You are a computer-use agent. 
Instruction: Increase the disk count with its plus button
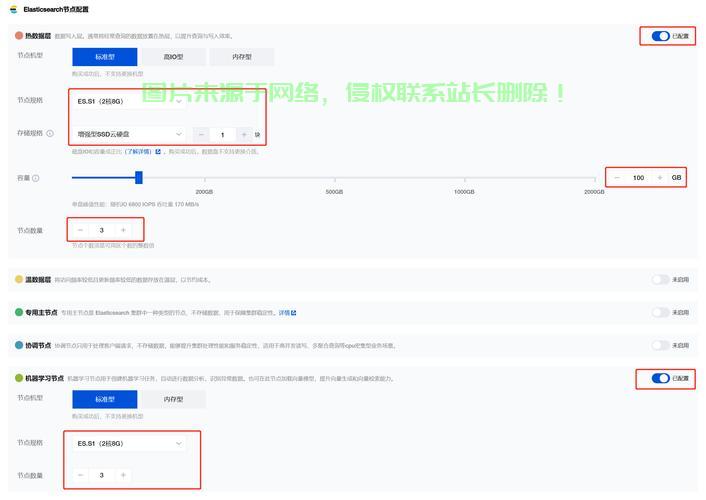tap(244, 134)
